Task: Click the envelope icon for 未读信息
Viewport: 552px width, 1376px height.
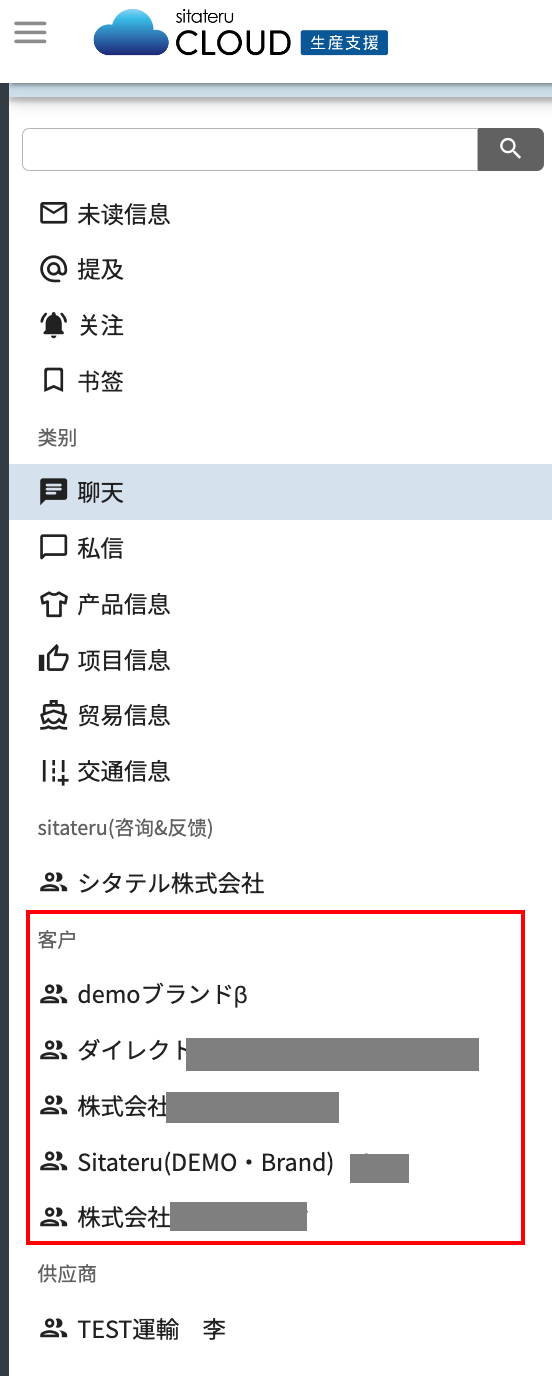Action: (53, 213)
